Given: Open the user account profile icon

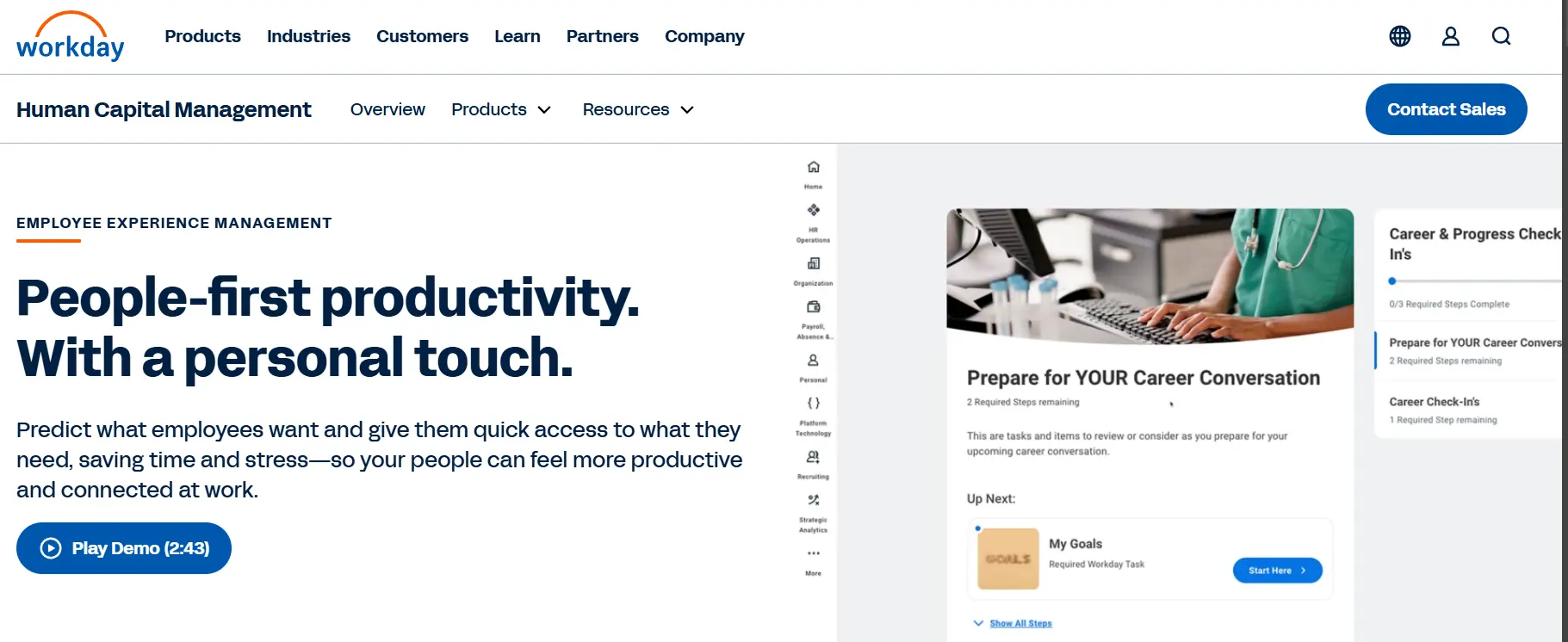Looking at the screenshot, I should coord(1450,36).
